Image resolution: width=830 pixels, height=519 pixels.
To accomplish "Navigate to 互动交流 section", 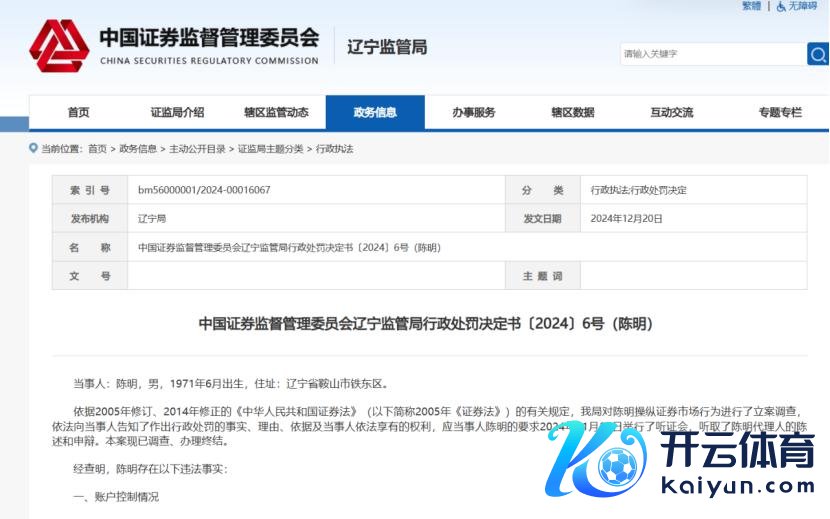I will pos(672,113).
